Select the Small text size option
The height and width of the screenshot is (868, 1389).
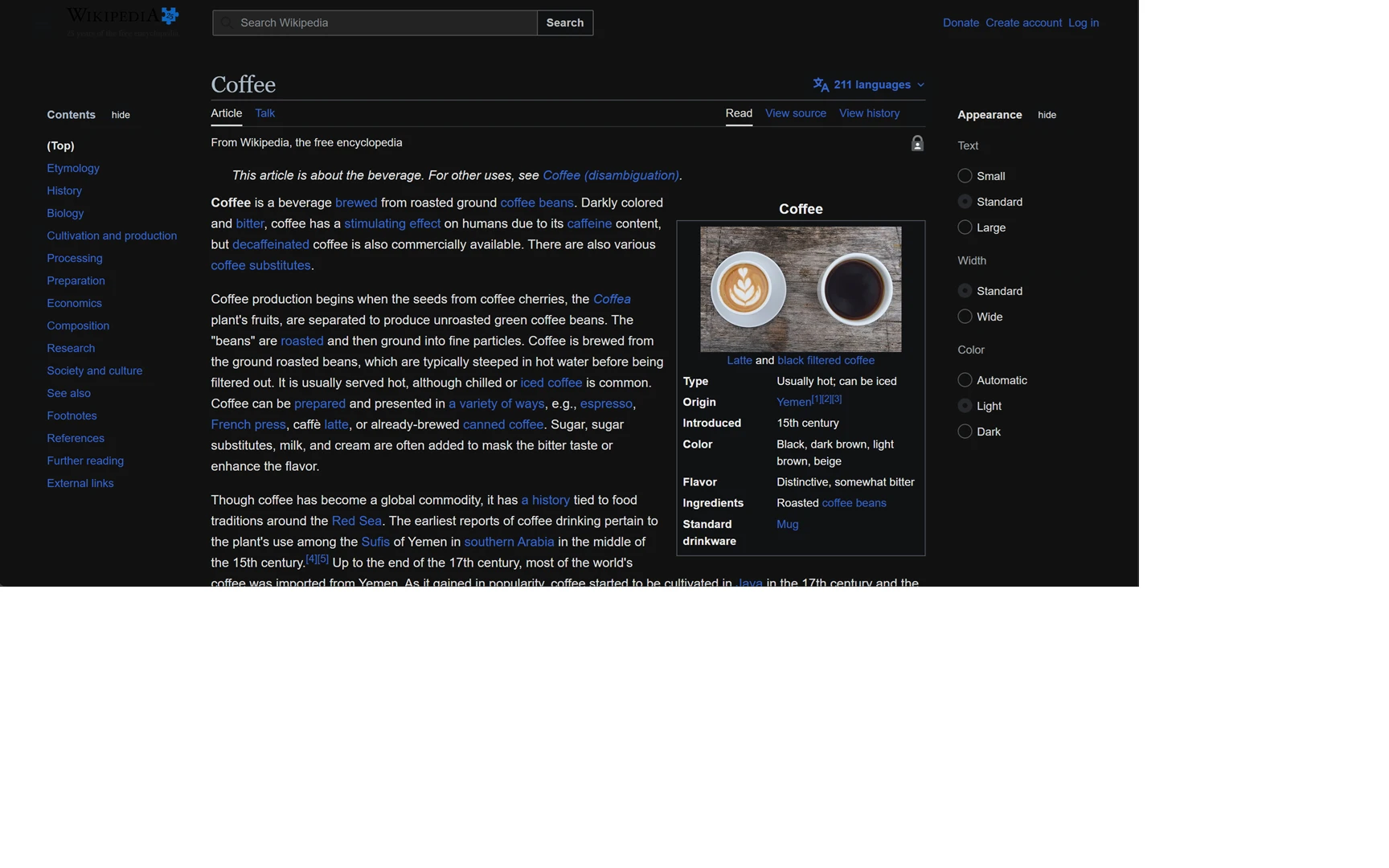click(965, 176)
